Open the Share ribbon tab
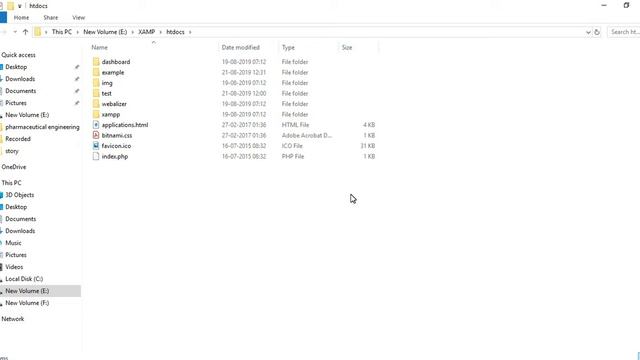The width and height of the screenshot is (640, 360). 51,18
